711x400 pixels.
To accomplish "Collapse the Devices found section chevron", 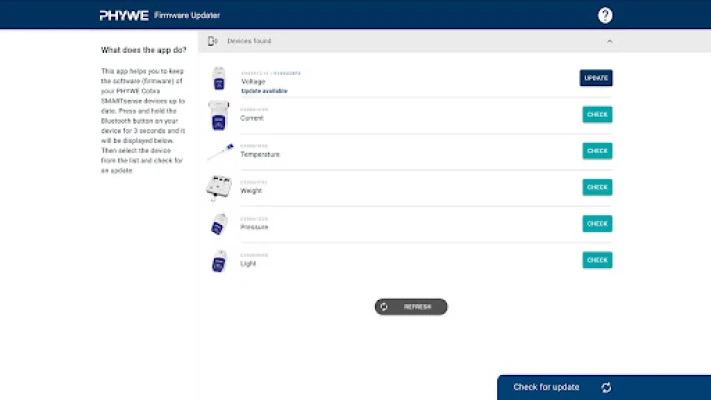I will [x=610, y=41].
